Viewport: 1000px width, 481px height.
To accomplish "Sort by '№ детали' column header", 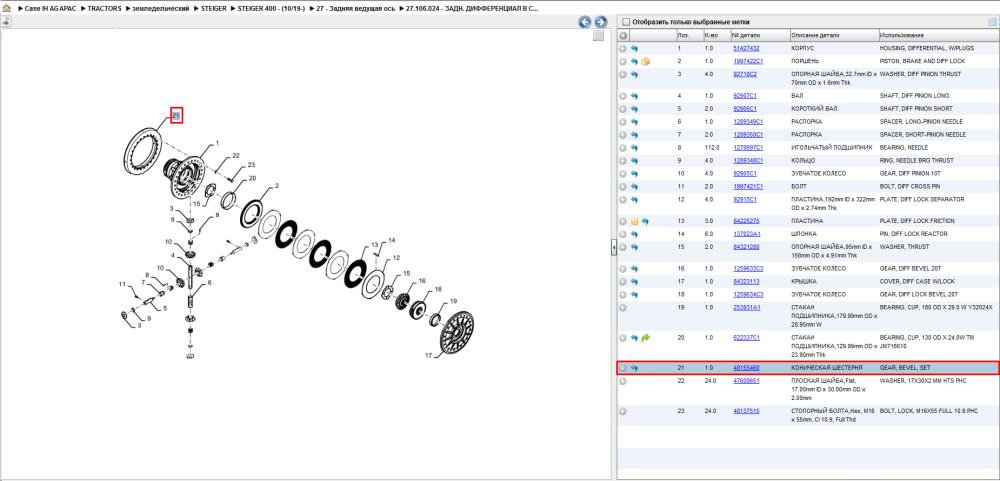I will point(759,35).
